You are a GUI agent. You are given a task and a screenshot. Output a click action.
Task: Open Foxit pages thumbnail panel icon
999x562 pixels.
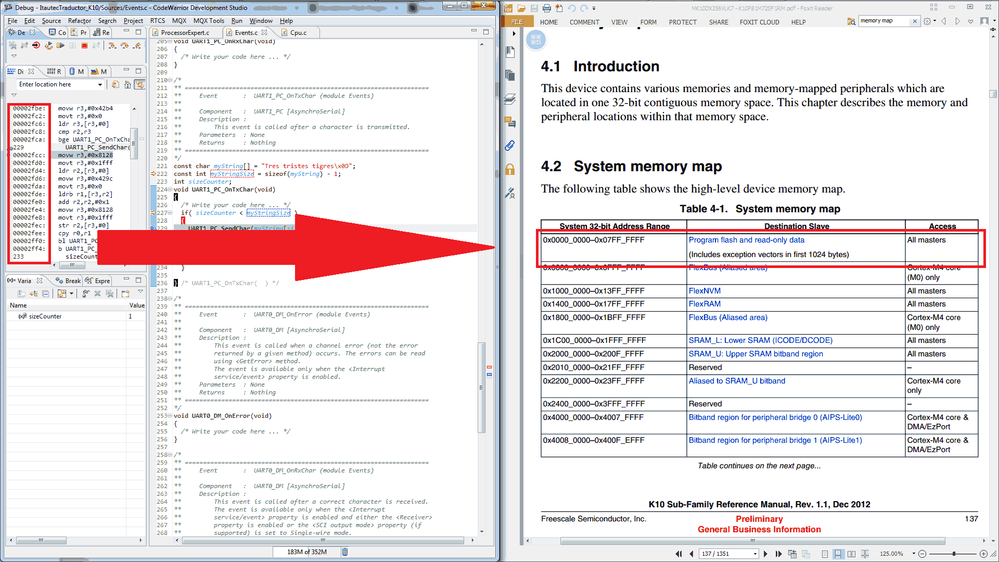(x=510, y=75)
